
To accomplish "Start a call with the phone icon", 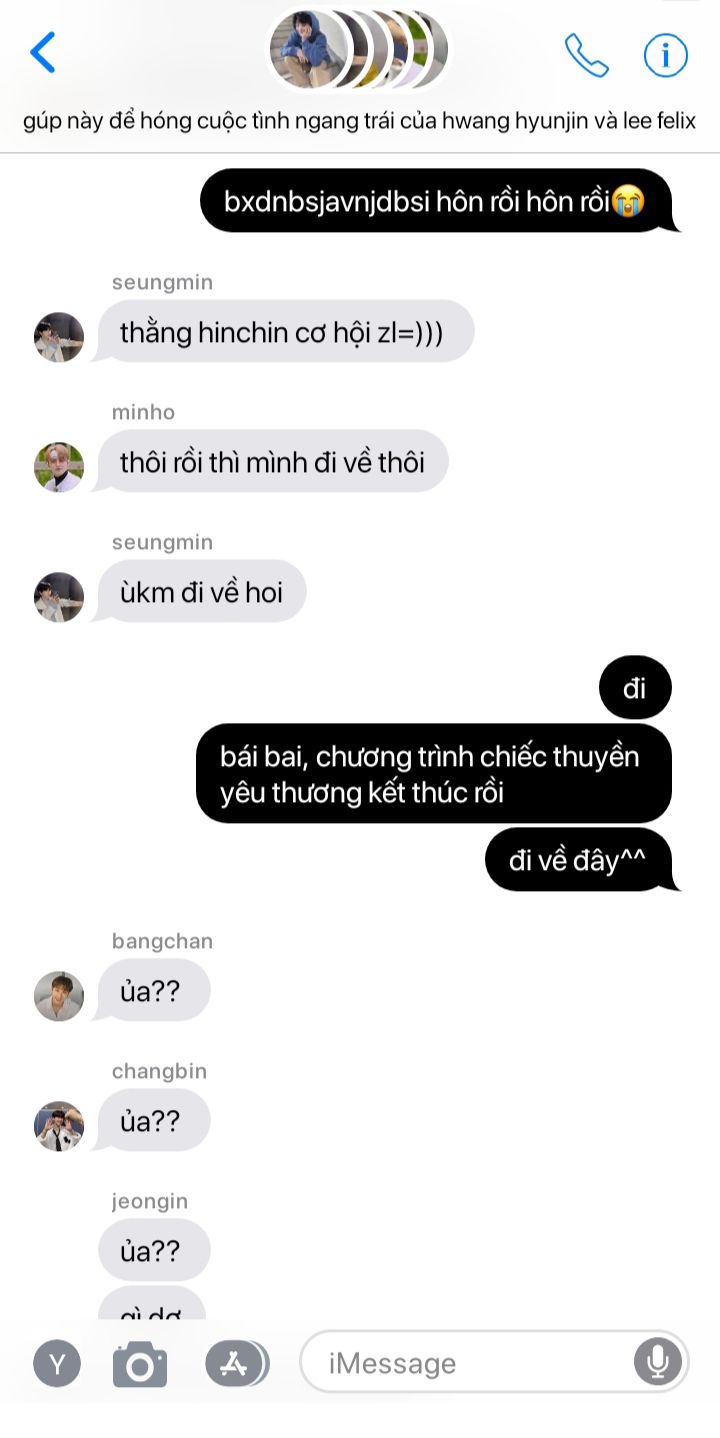I will [x=586, y=55].
